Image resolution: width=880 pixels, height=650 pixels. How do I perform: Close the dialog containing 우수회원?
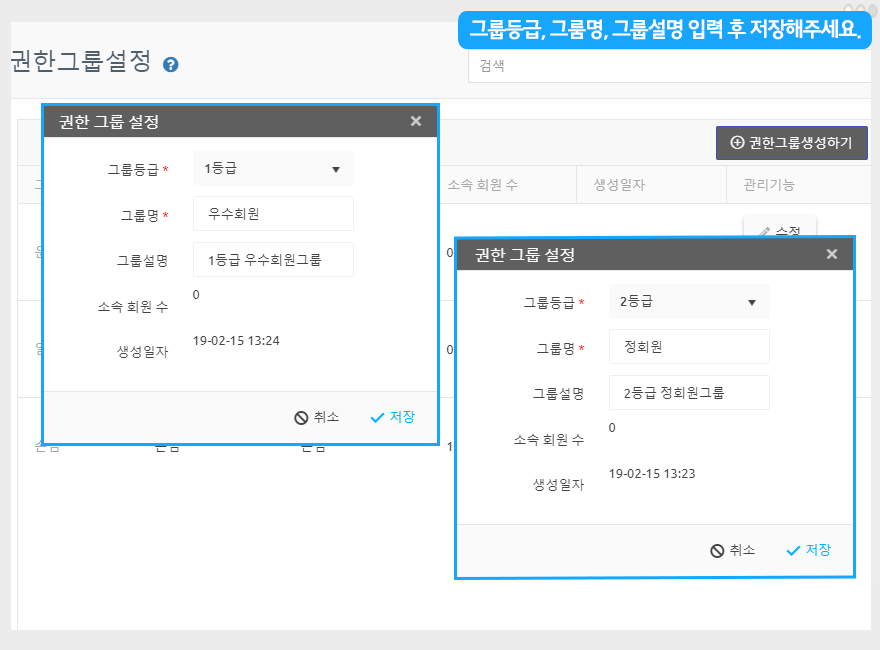click(416, 122)
